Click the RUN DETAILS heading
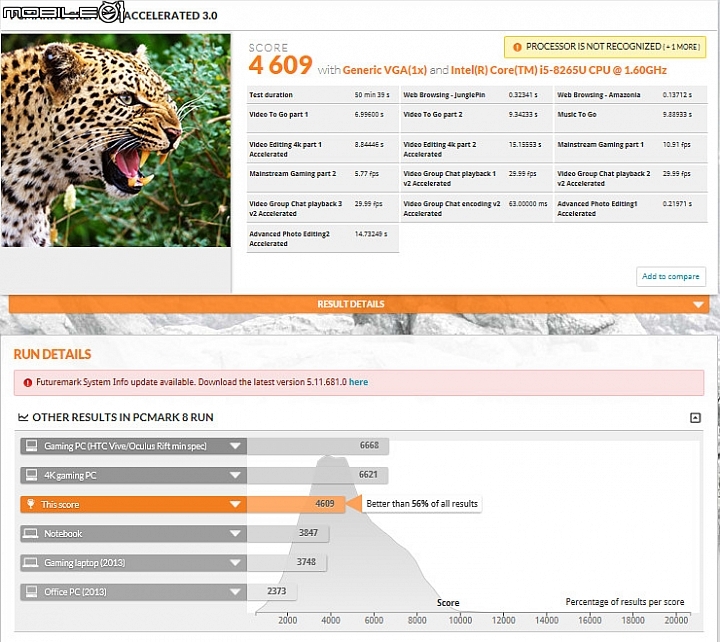 [52, 355]
